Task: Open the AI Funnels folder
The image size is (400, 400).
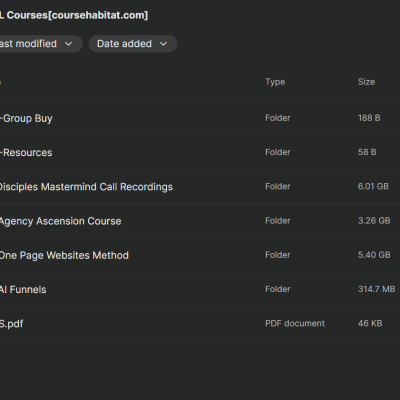Action: 23,290
